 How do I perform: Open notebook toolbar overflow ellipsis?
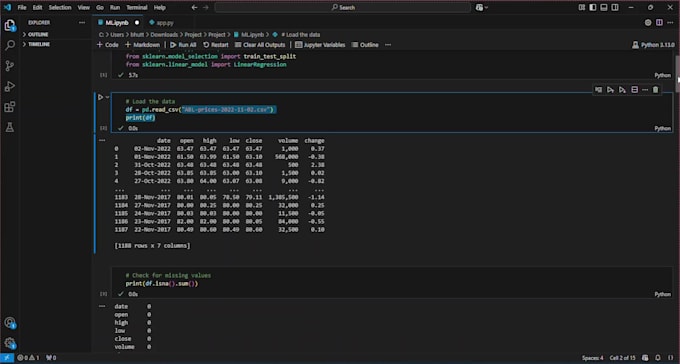click(388, 45)
